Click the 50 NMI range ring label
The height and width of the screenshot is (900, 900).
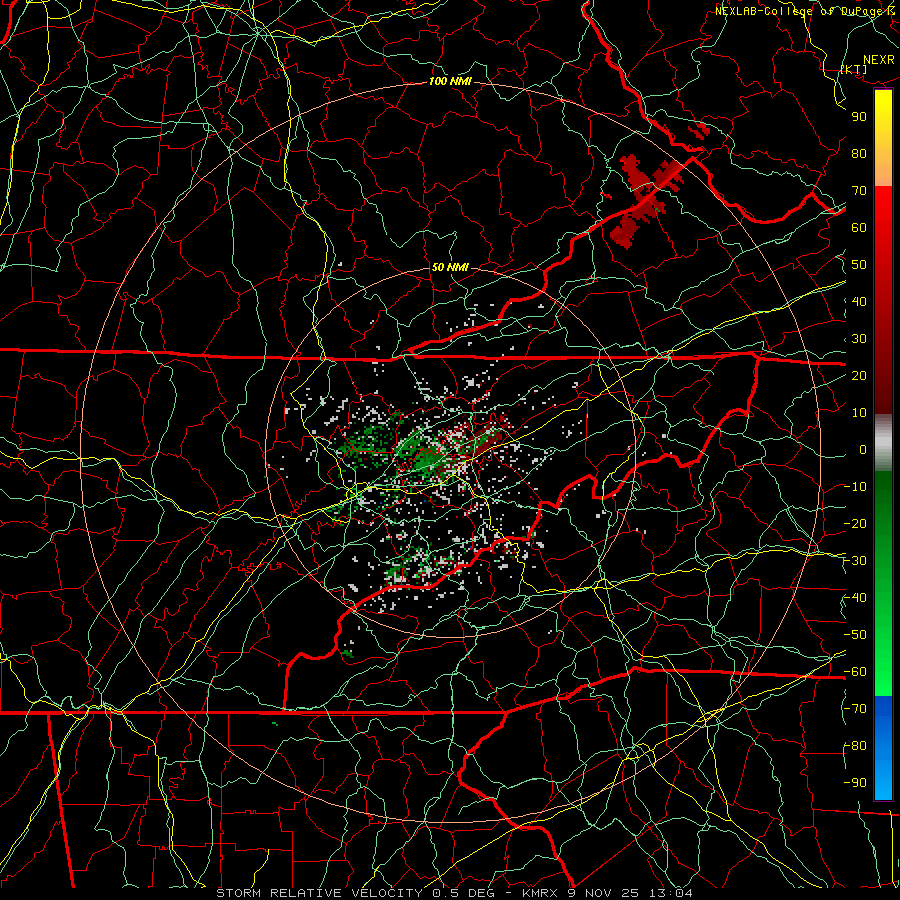point(450,267)
